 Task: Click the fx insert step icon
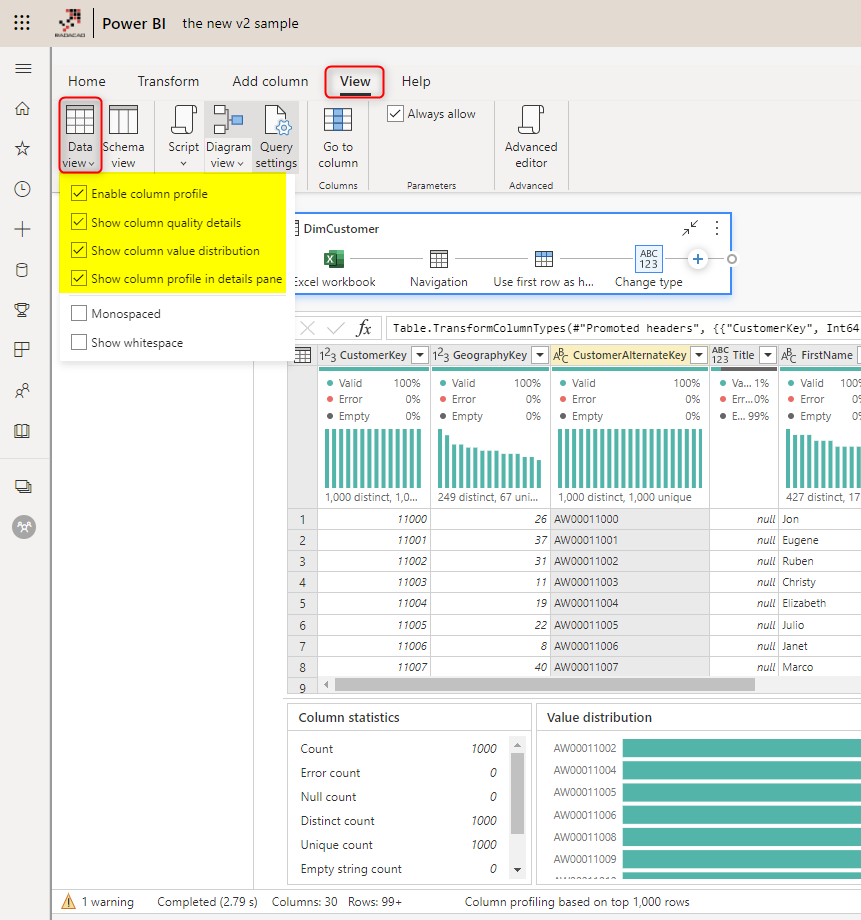pos(364,328)
